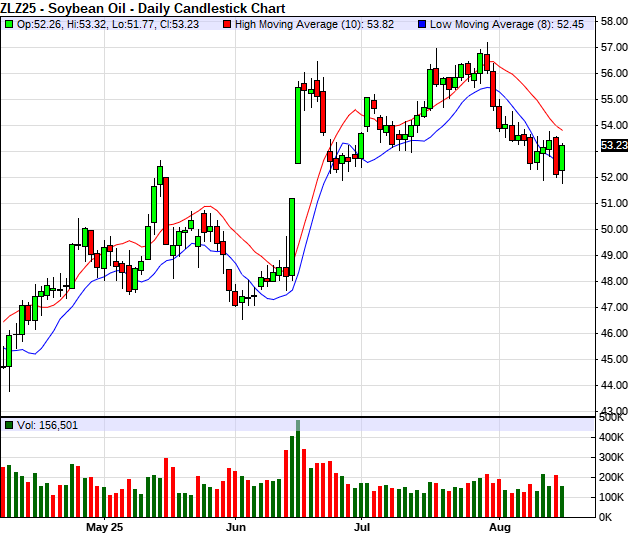
Task: Click the Vol: 156,501 volume label
Action: click(47, 425)
